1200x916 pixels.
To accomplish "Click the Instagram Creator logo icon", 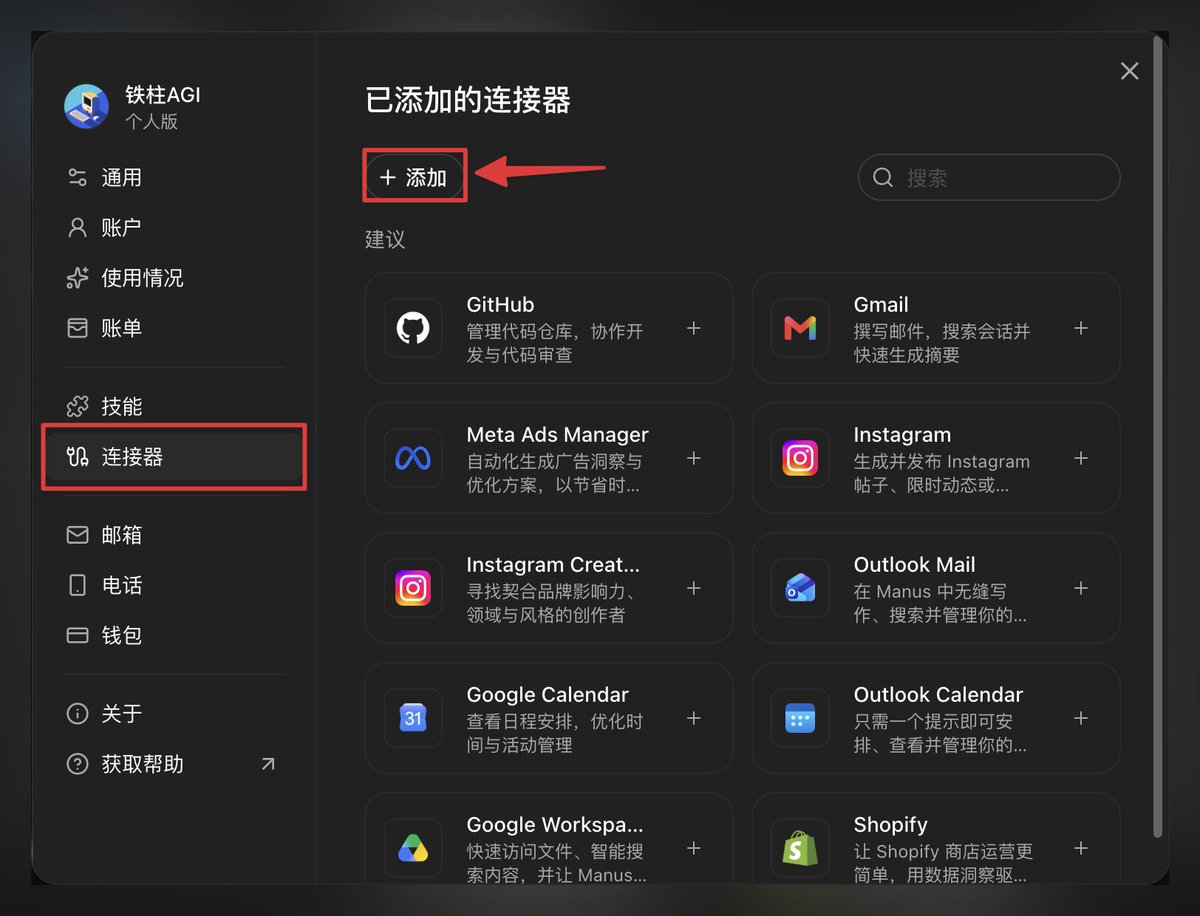I will pyautogui.click(x=413, y=588).
